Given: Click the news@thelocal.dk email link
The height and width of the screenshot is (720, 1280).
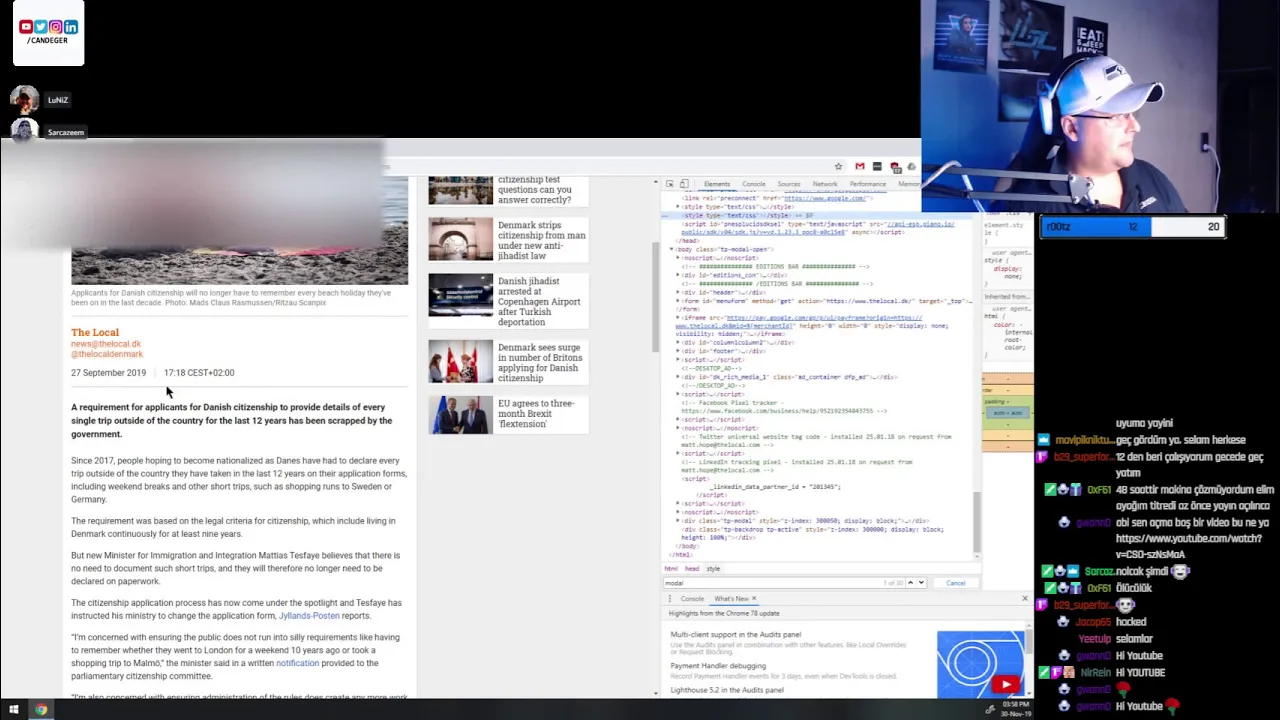Looking at the screenshot, I should 106,344.
